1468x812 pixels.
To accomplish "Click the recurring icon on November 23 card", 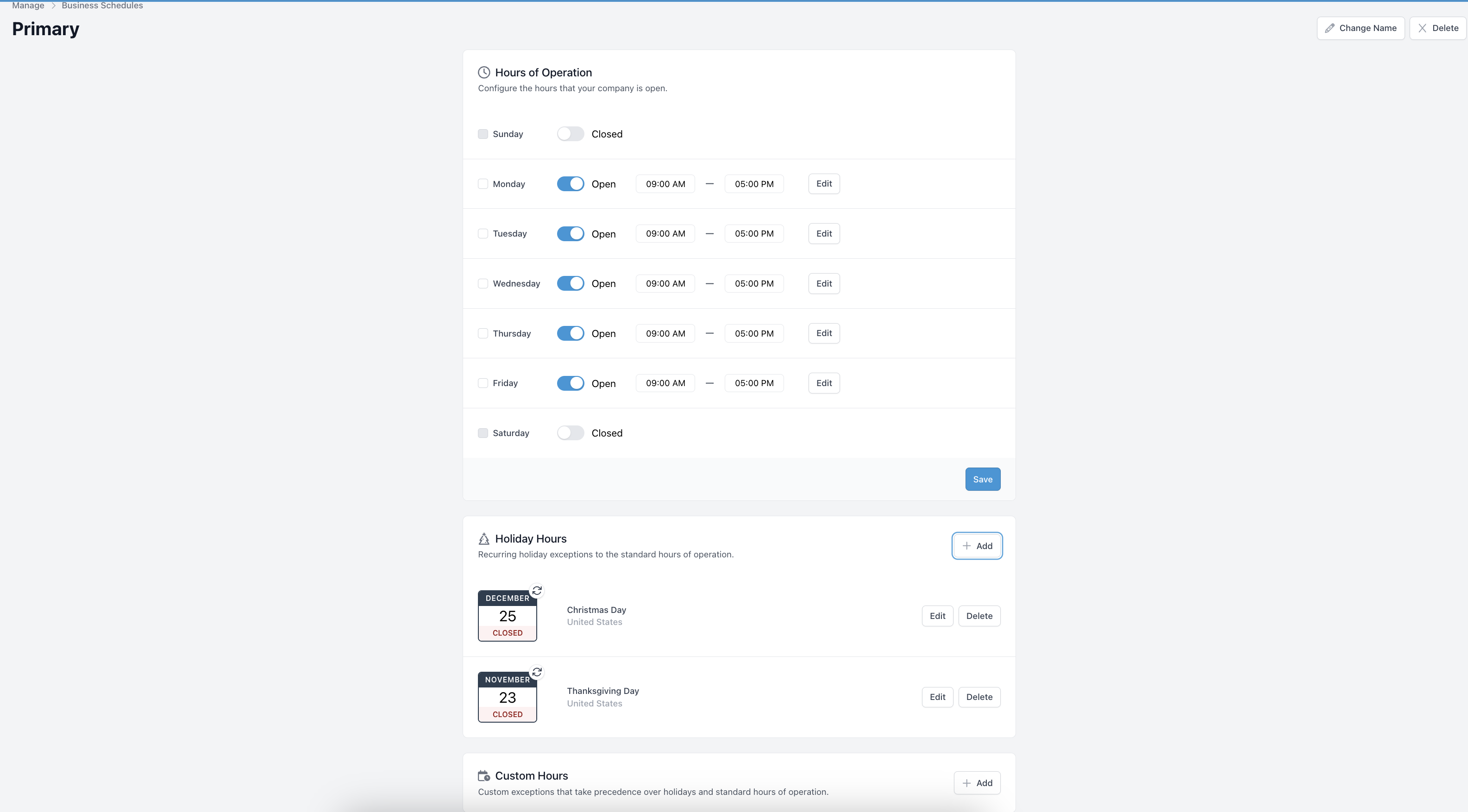I will 537,672.
